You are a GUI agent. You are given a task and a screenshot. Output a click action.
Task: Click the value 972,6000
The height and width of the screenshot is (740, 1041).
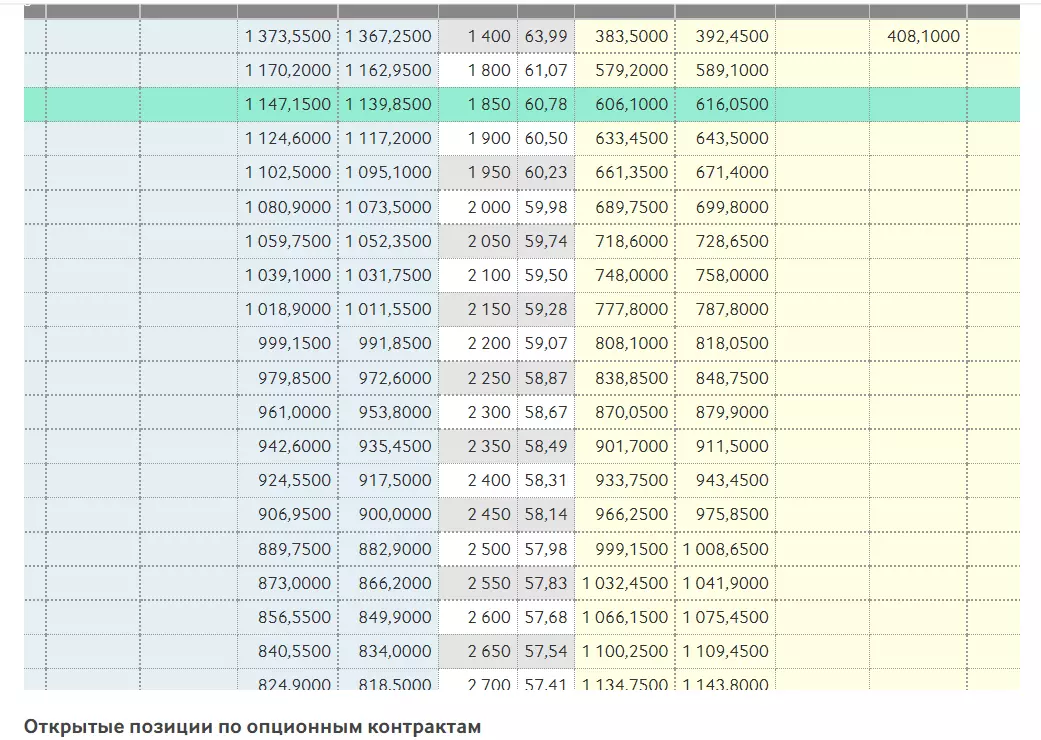coord(395,378)
